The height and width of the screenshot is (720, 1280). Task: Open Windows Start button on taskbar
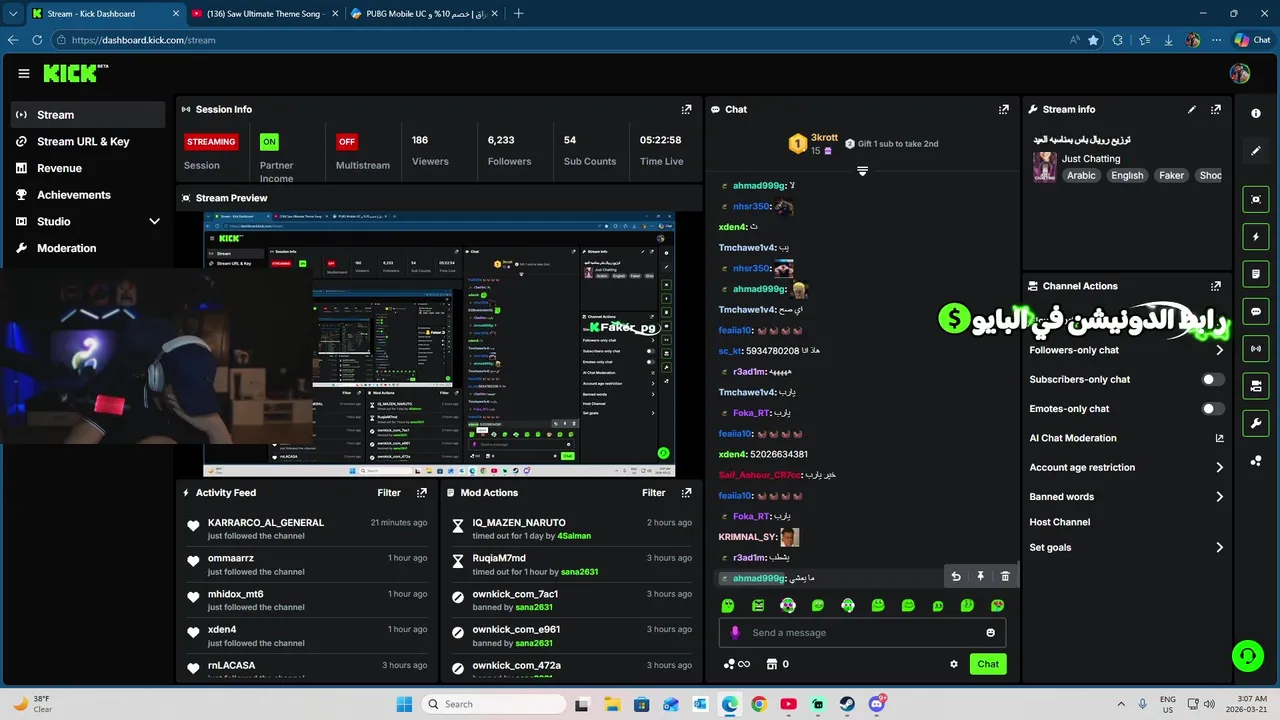pyautogui.click(x=404, y=704)
